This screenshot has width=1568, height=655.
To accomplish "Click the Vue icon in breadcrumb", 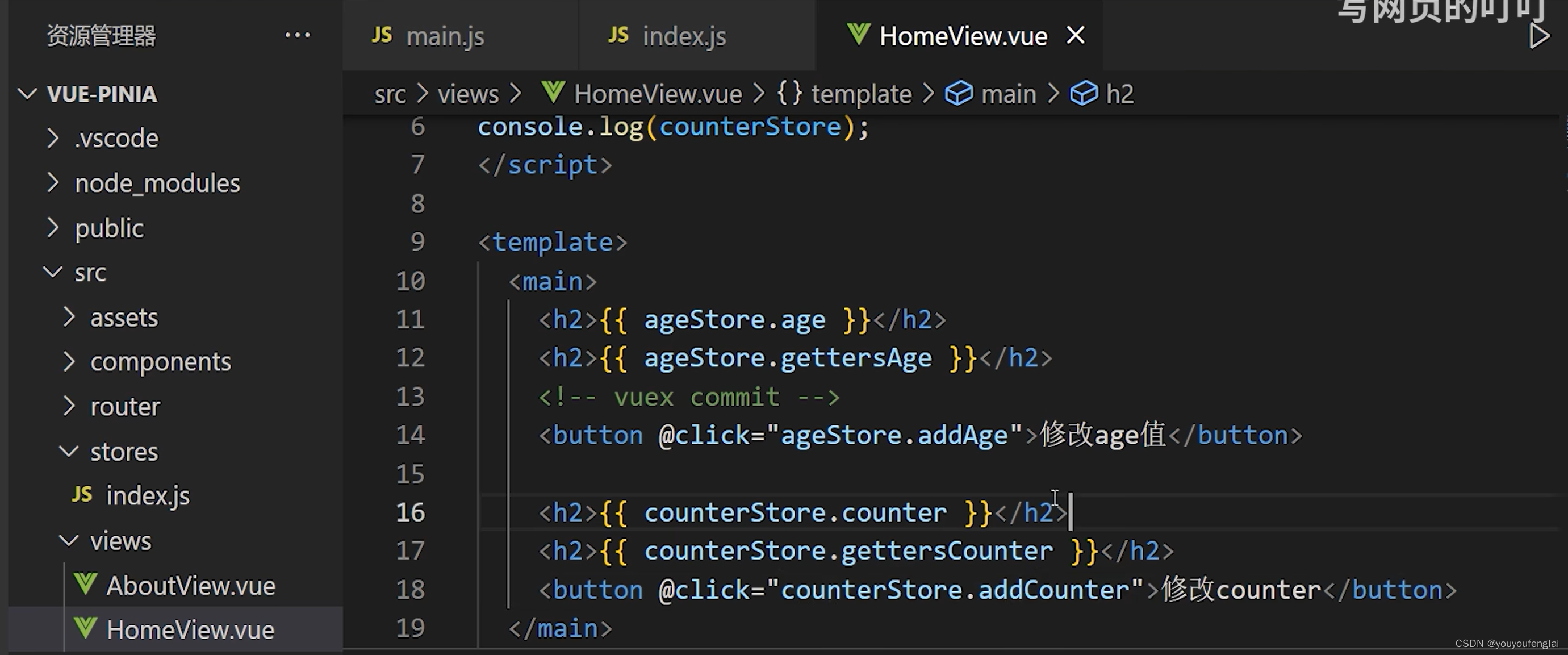I will point(553,93).
